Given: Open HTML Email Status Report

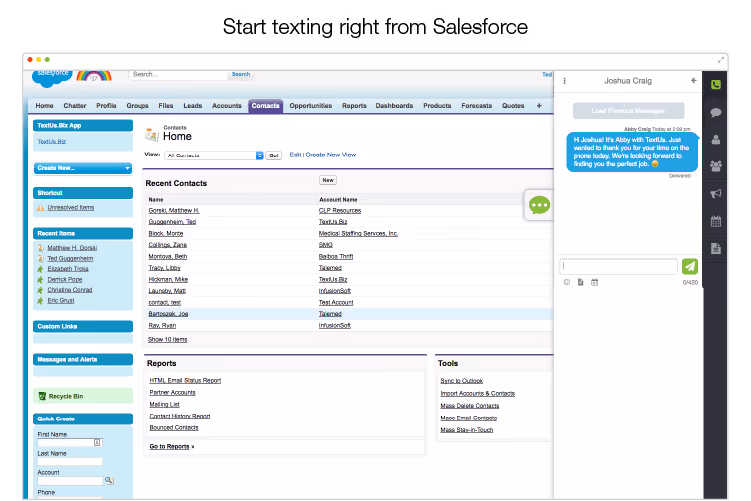Looking at the screenshot, I should 185,380.
